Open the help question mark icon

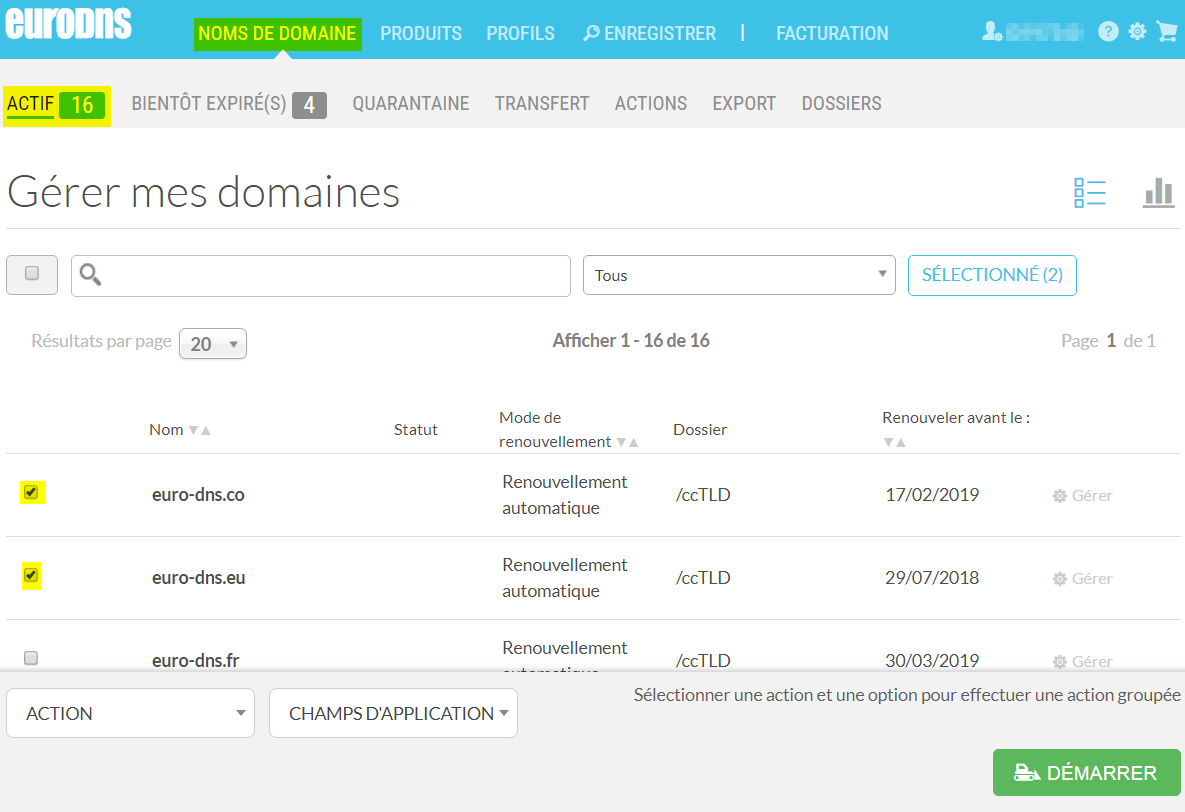1108,32
